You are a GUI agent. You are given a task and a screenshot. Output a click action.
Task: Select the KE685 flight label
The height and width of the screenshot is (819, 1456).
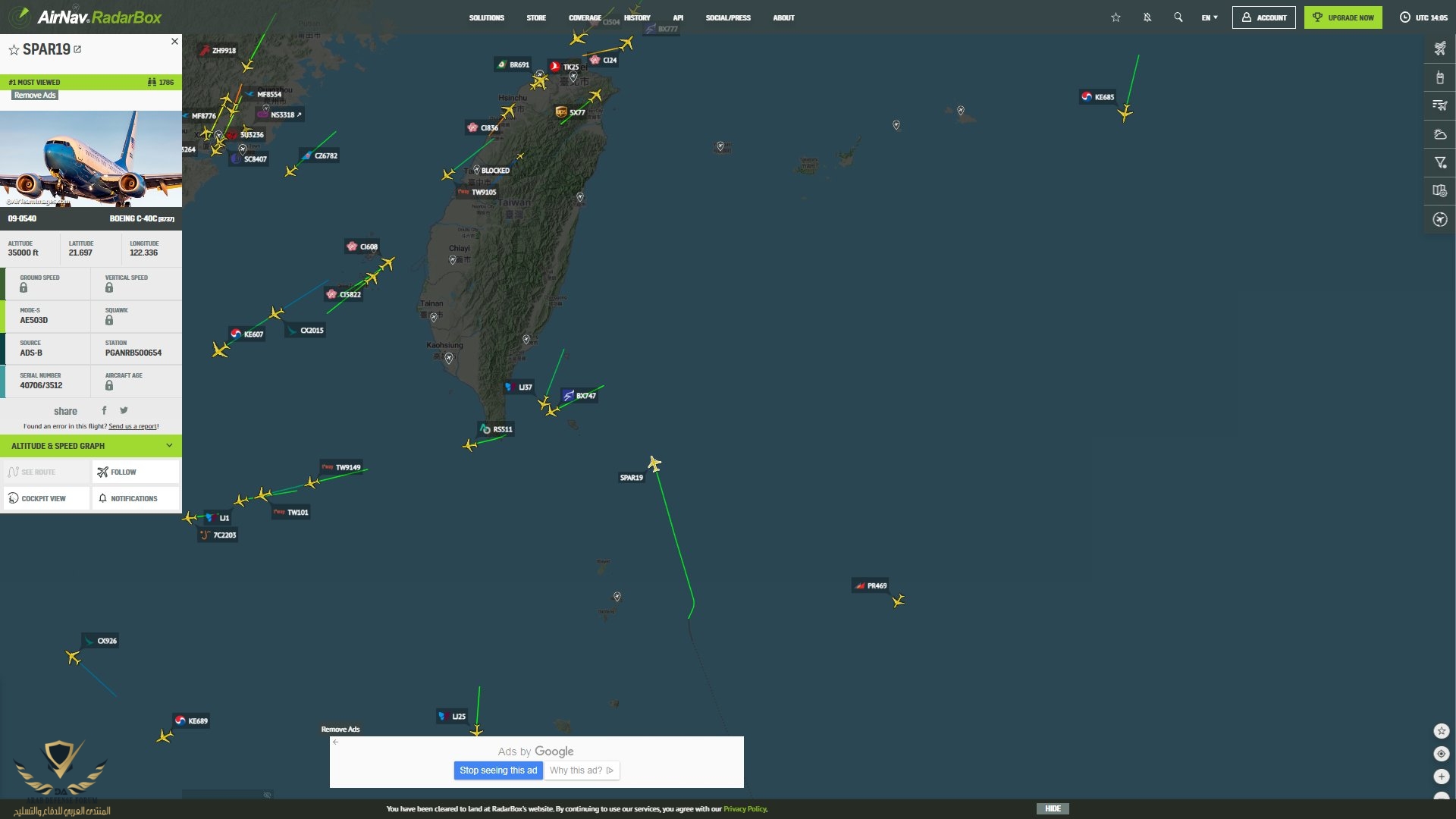[x=1098, y=97]
